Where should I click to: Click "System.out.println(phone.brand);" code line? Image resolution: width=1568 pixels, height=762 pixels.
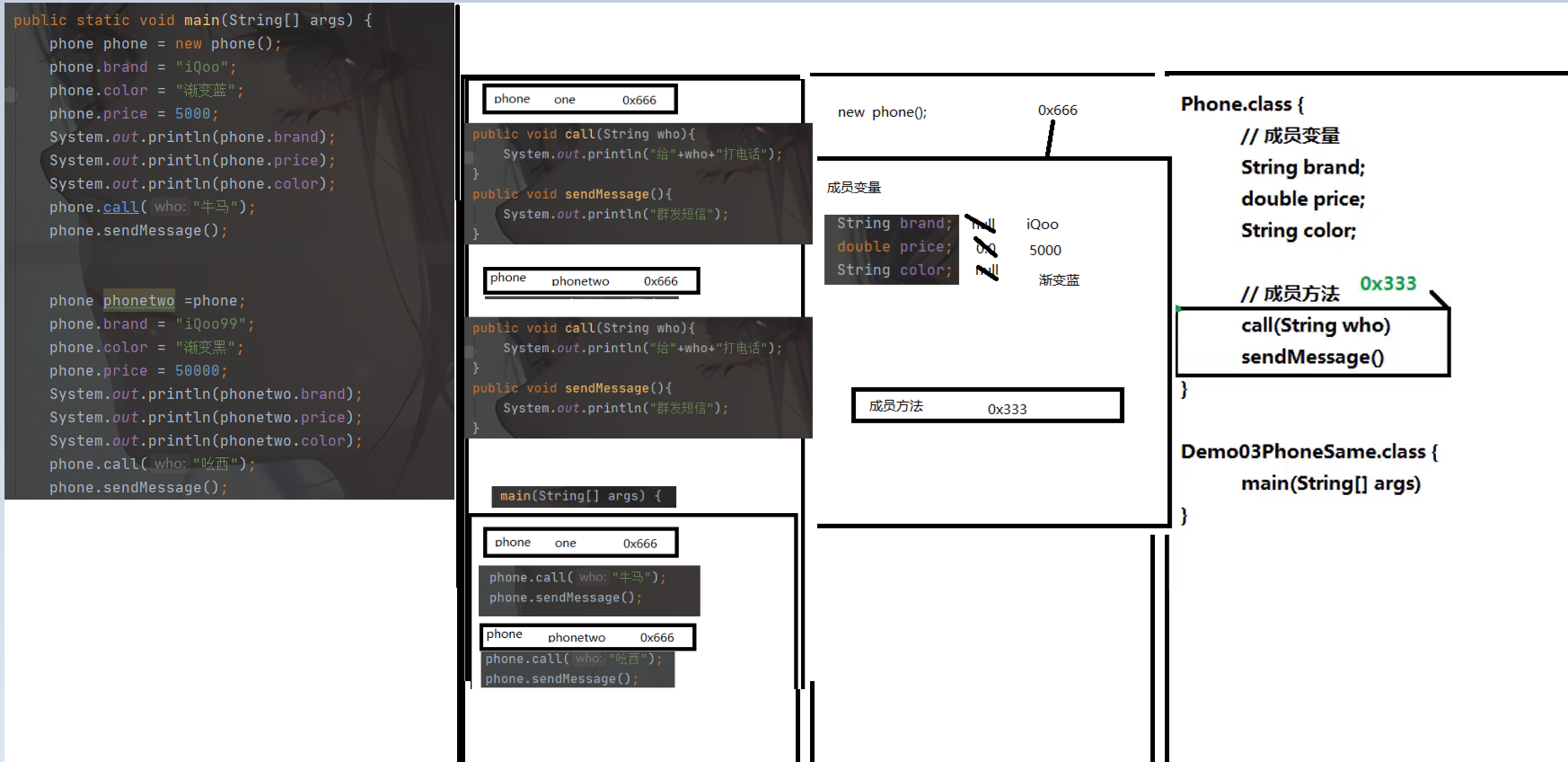click(192, 137)
